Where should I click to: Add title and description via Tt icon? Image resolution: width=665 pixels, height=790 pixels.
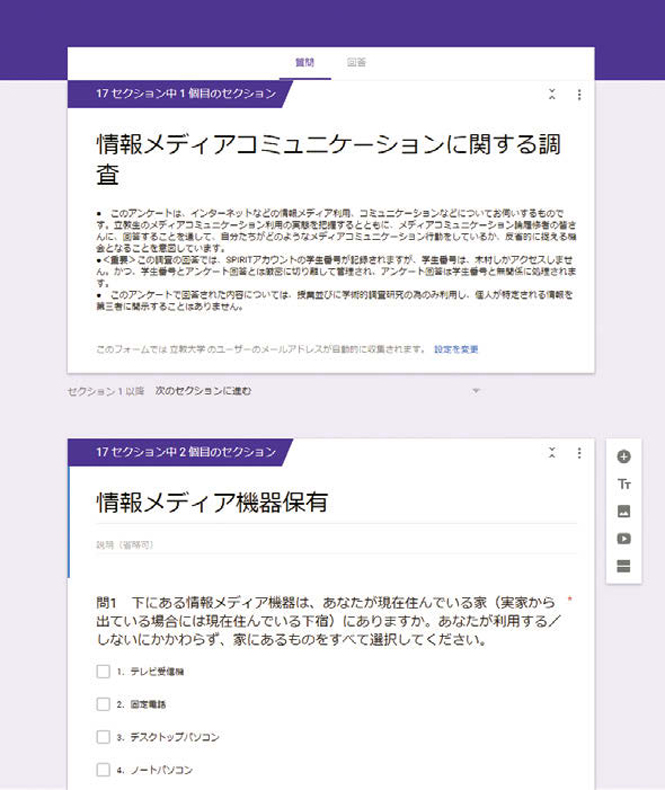pyautogui.click(x=624, y=484)
